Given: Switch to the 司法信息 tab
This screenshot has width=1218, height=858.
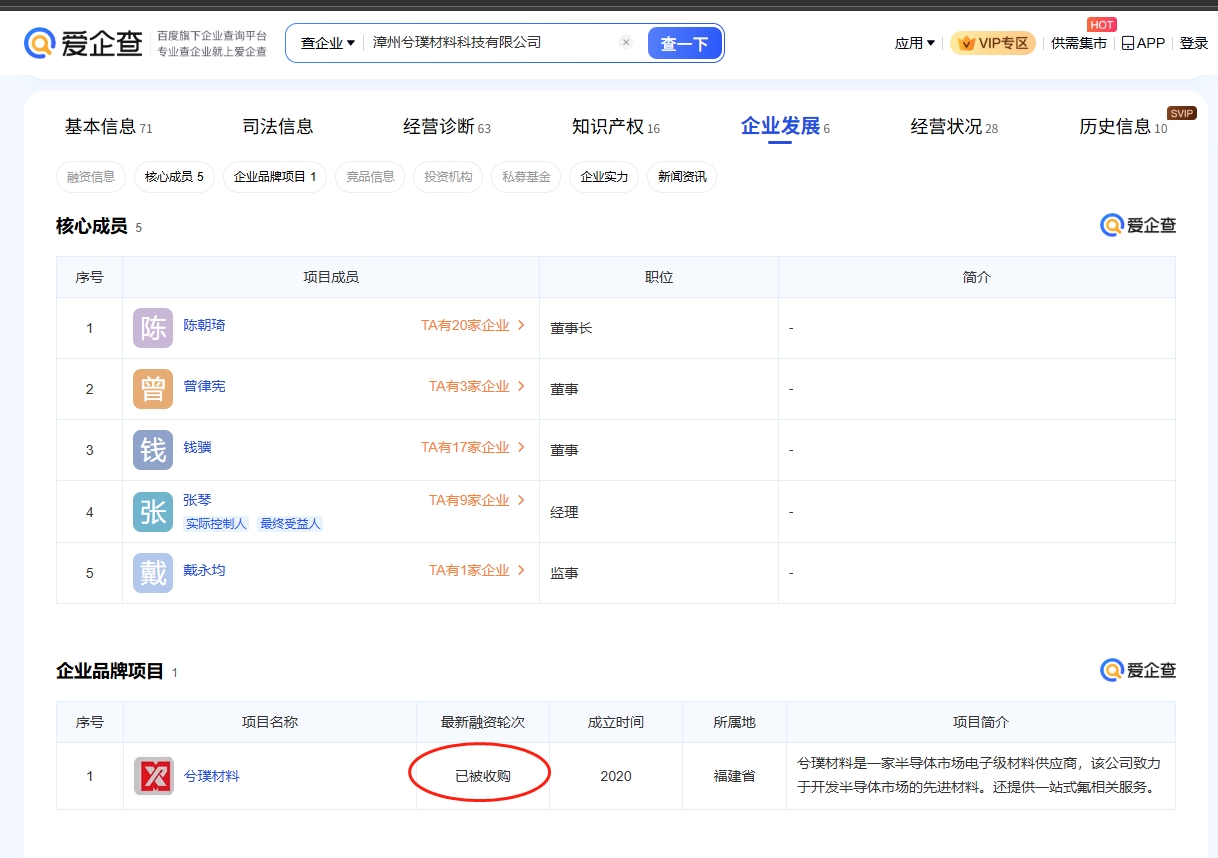Looking at the screenshot, I should point(278,126).
